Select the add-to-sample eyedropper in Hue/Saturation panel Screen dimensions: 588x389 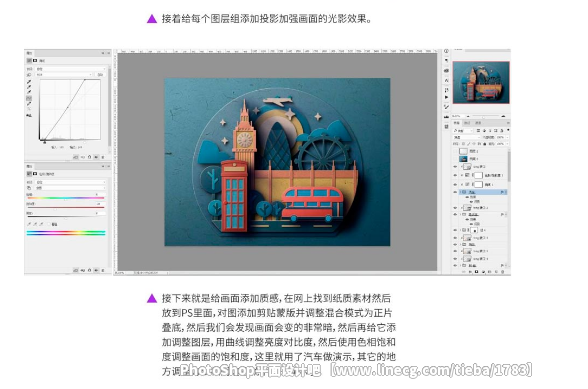pos(35,224)
